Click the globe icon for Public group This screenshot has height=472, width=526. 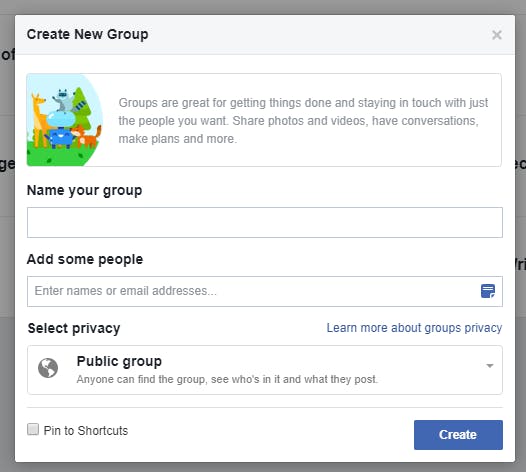(48, 368)
